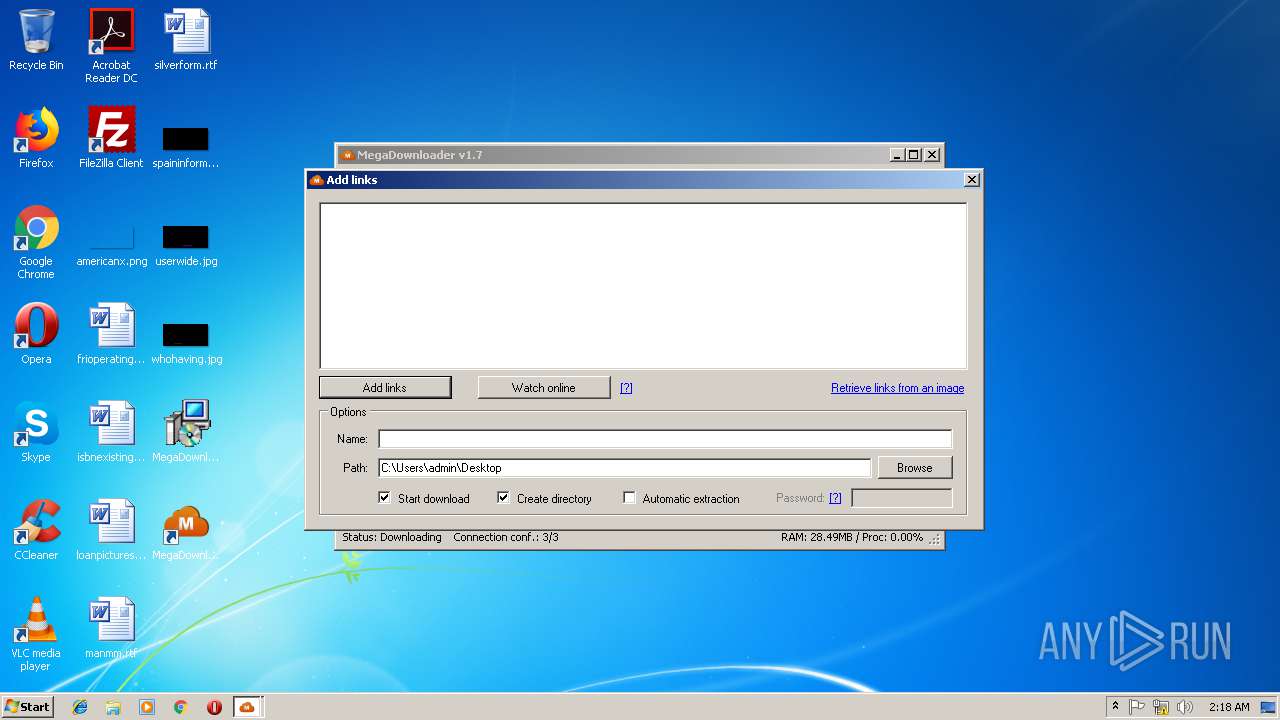Select isbnexisting document on desktop
This screenshot has width=1280, height=720.
point(111,432)
